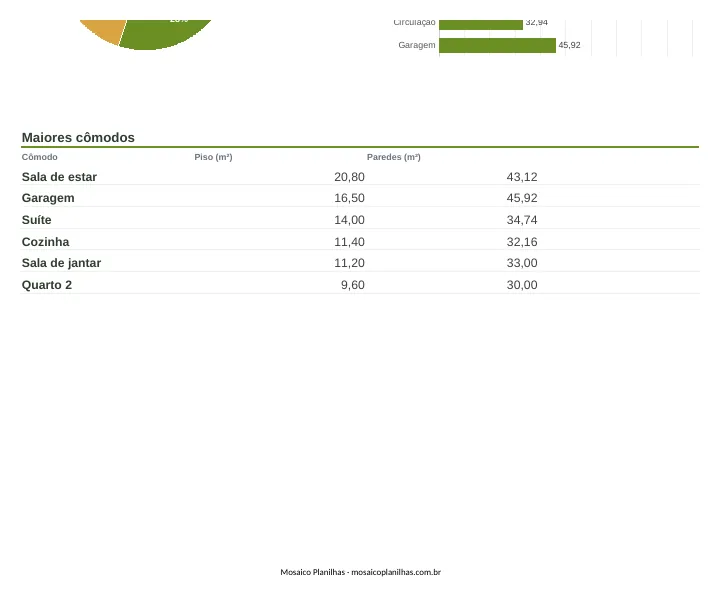Select the floor value 16,50
This screenshot has width=719, height=597.
[349, 198]
